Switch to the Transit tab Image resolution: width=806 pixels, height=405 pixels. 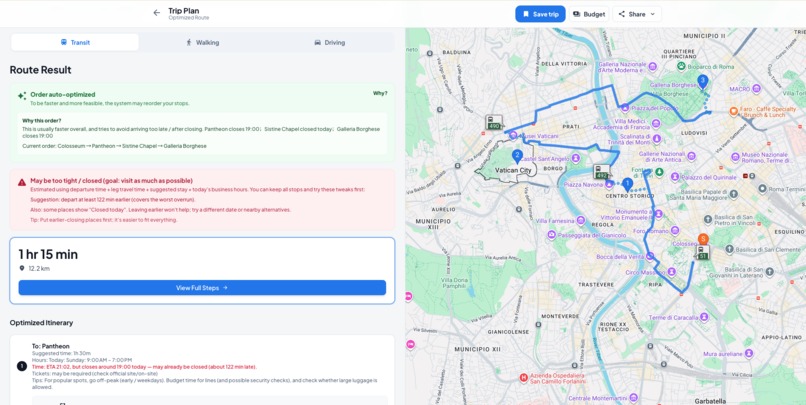coord(75,42)
